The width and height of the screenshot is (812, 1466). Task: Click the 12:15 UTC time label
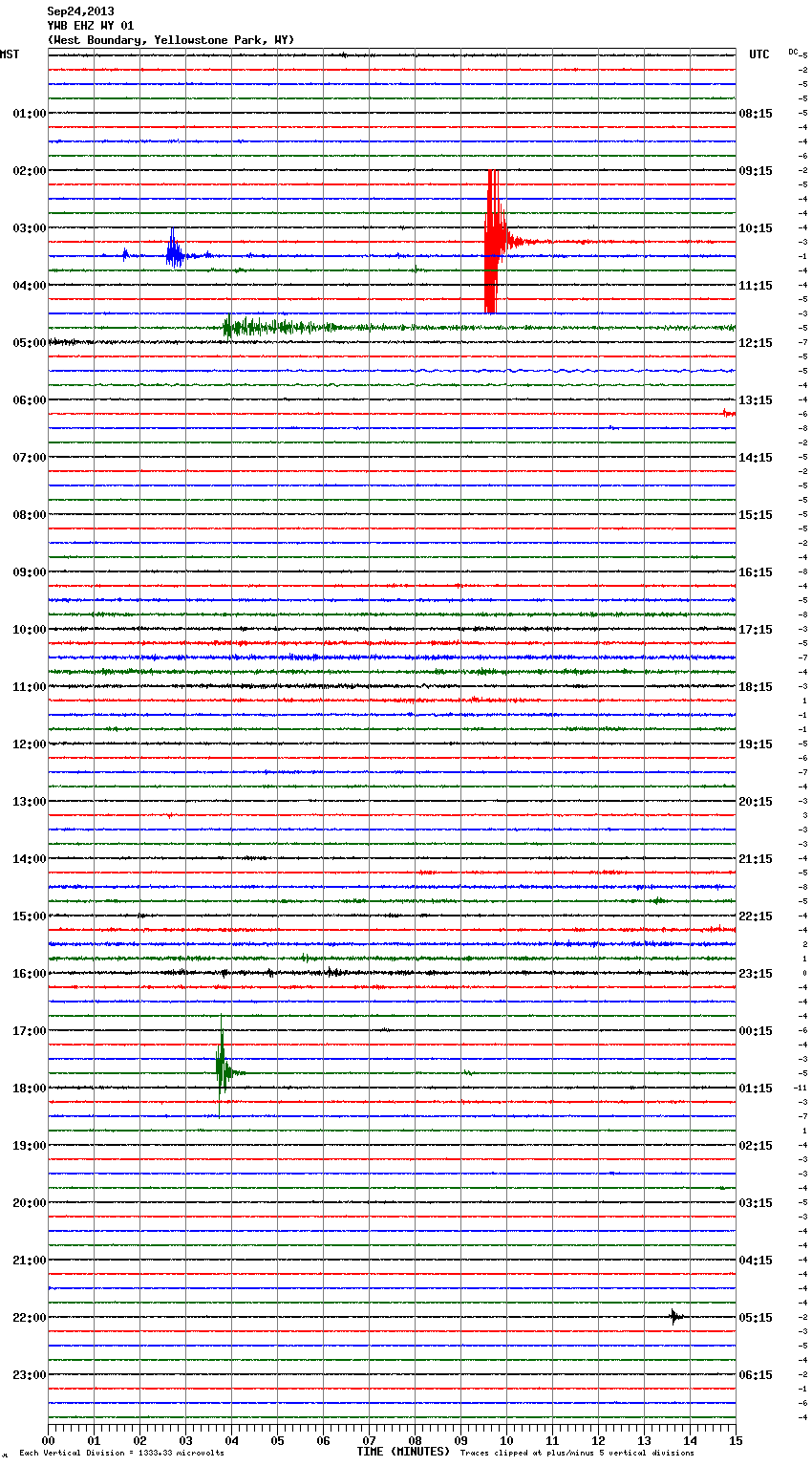pyautogui.click(x=756, y=342)
